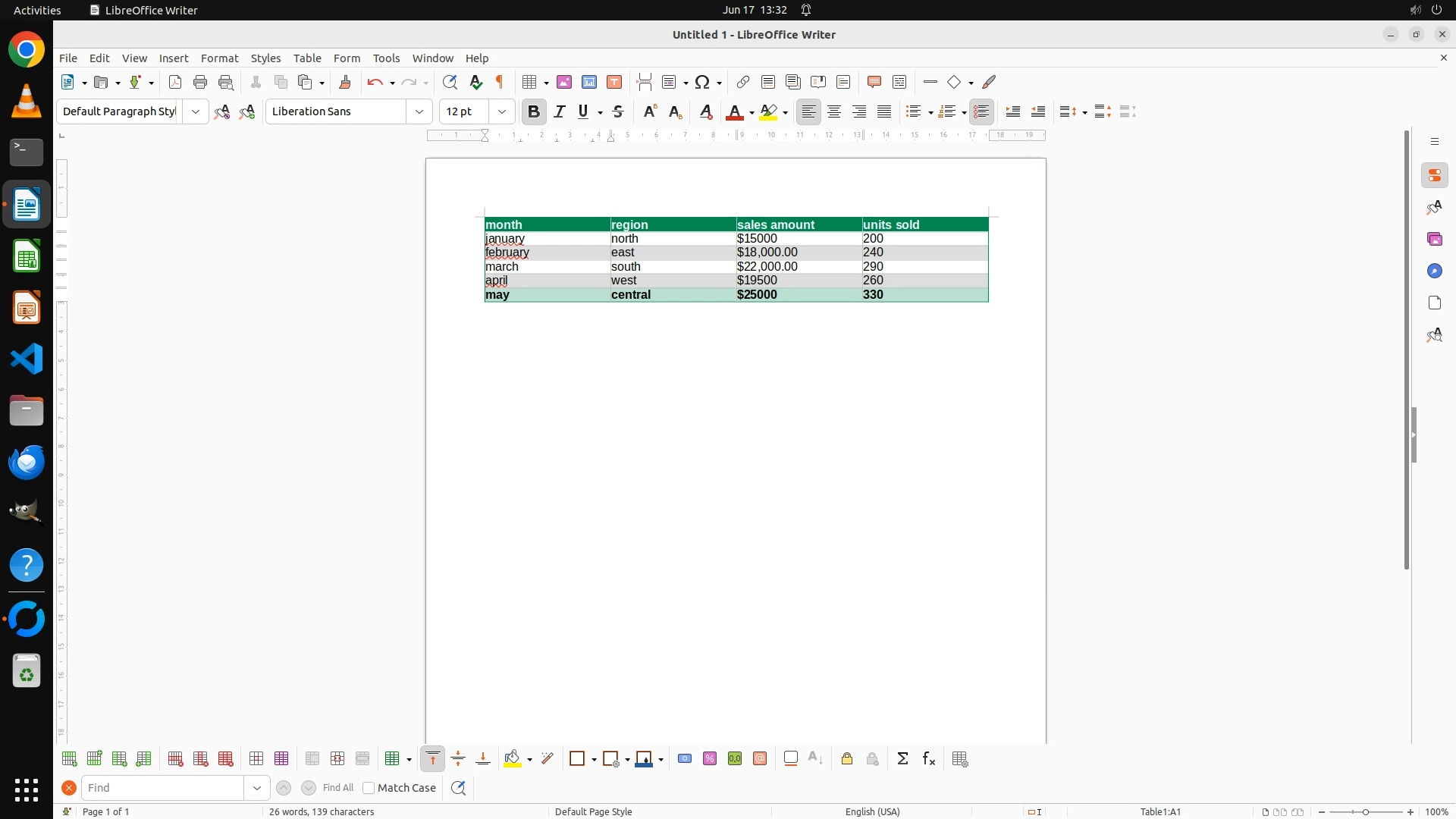
Task: Expand the font name dropdown
Action: point(419,111)
